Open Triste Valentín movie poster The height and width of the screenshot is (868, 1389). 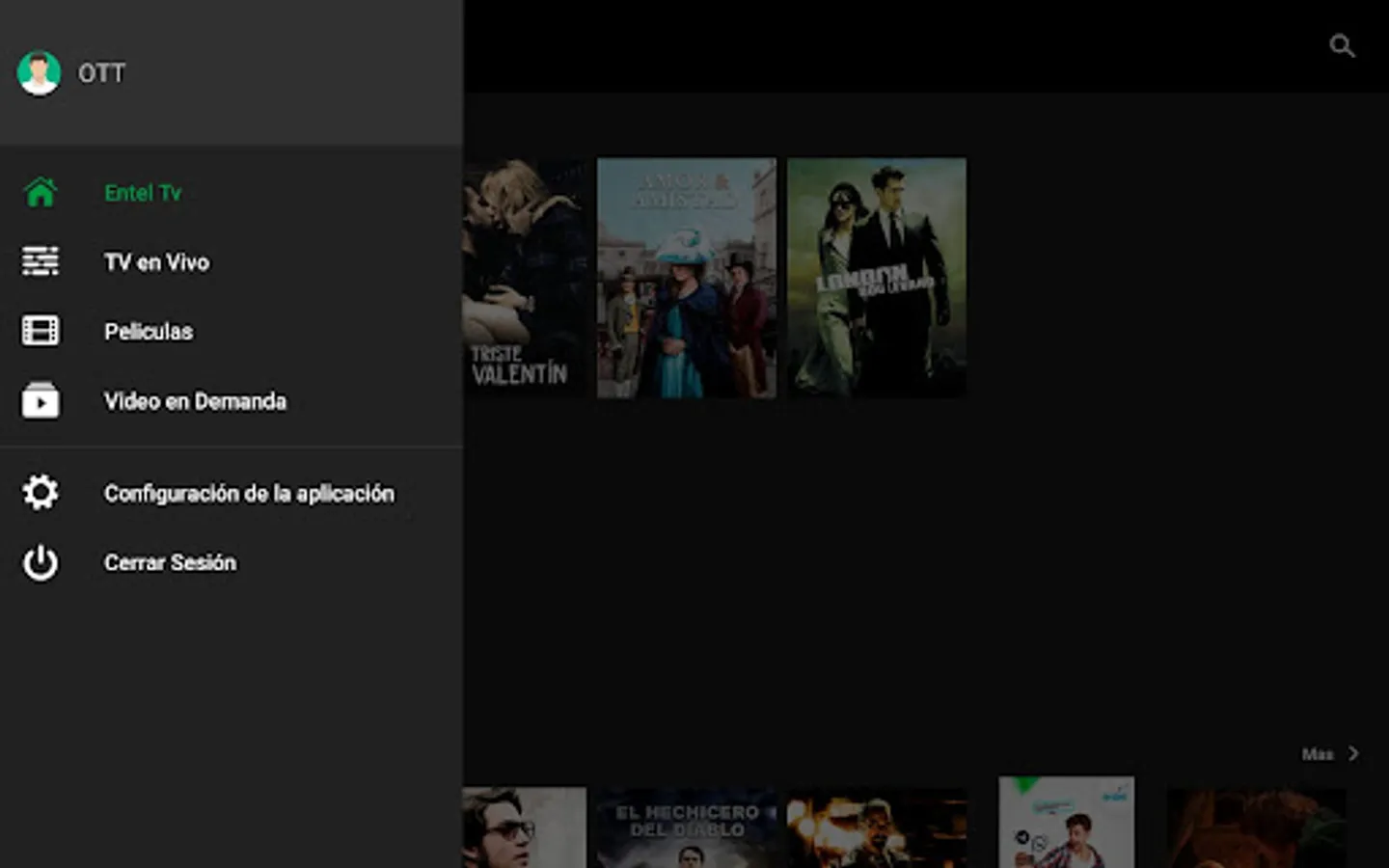click(x=525, y=278)
